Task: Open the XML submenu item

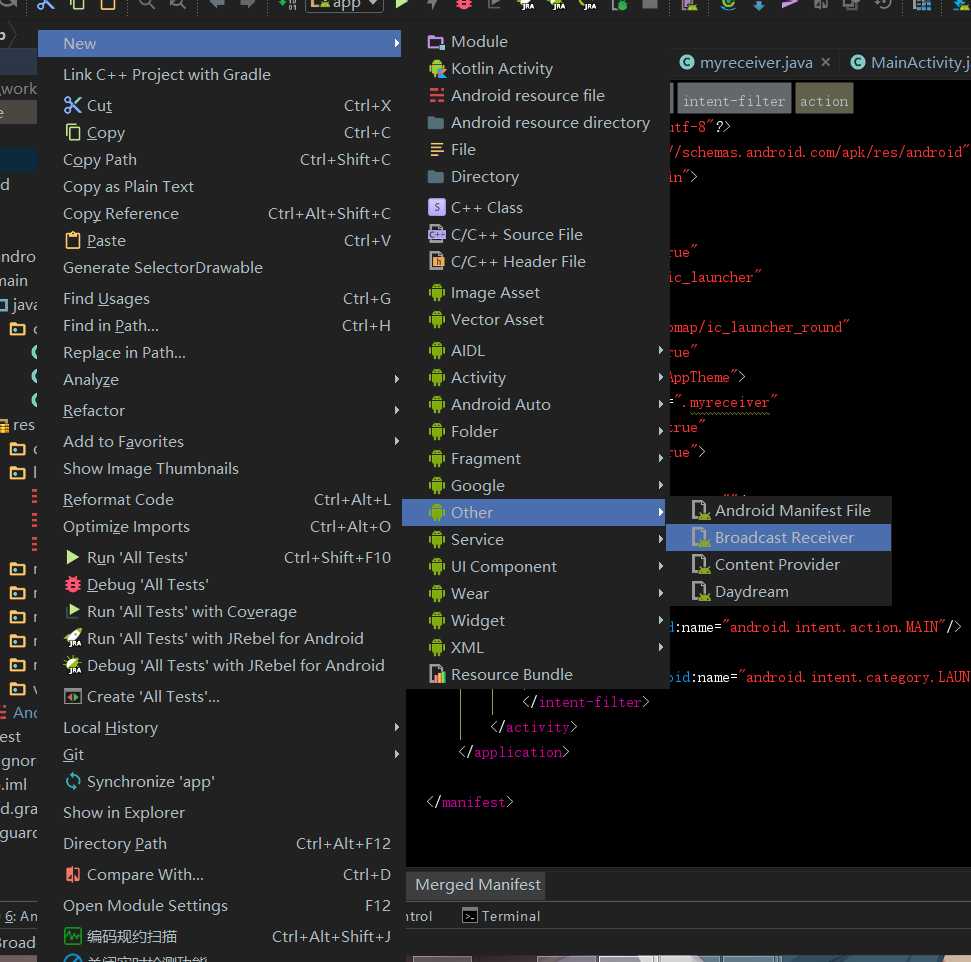Action: coord(533,647)
